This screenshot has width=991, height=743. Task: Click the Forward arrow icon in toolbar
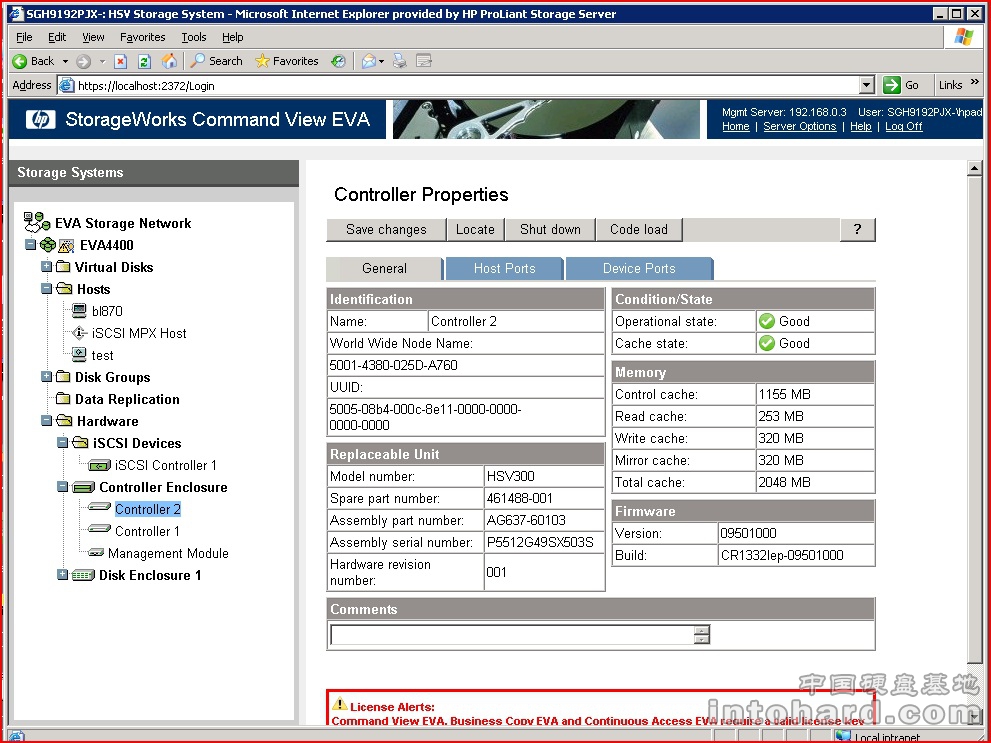(x=83, y=61)
